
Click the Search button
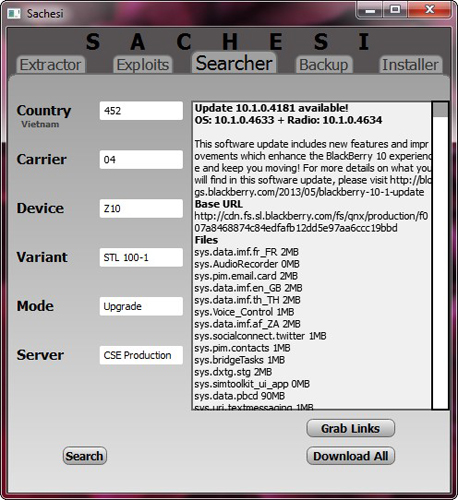[85, 456]
